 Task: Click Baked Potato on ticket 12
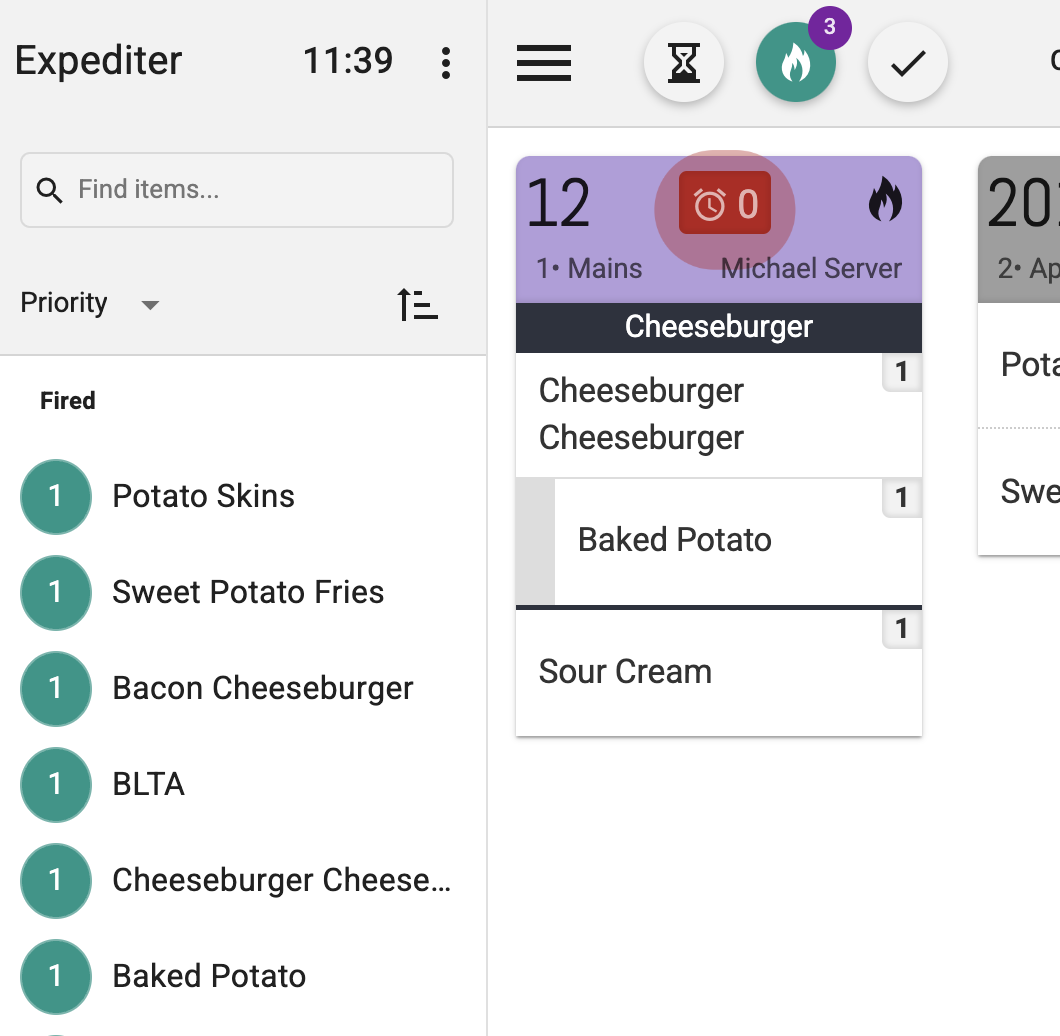tap(674, 540)
